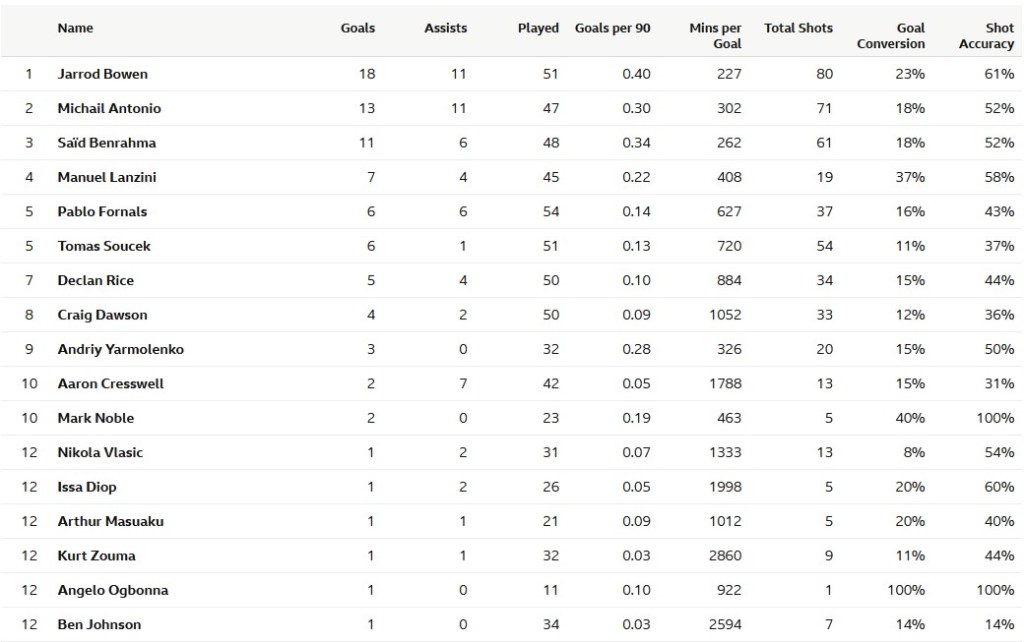Click Declan Rice's name
The width and height of the screenshot is (1024, 642).
95,281
